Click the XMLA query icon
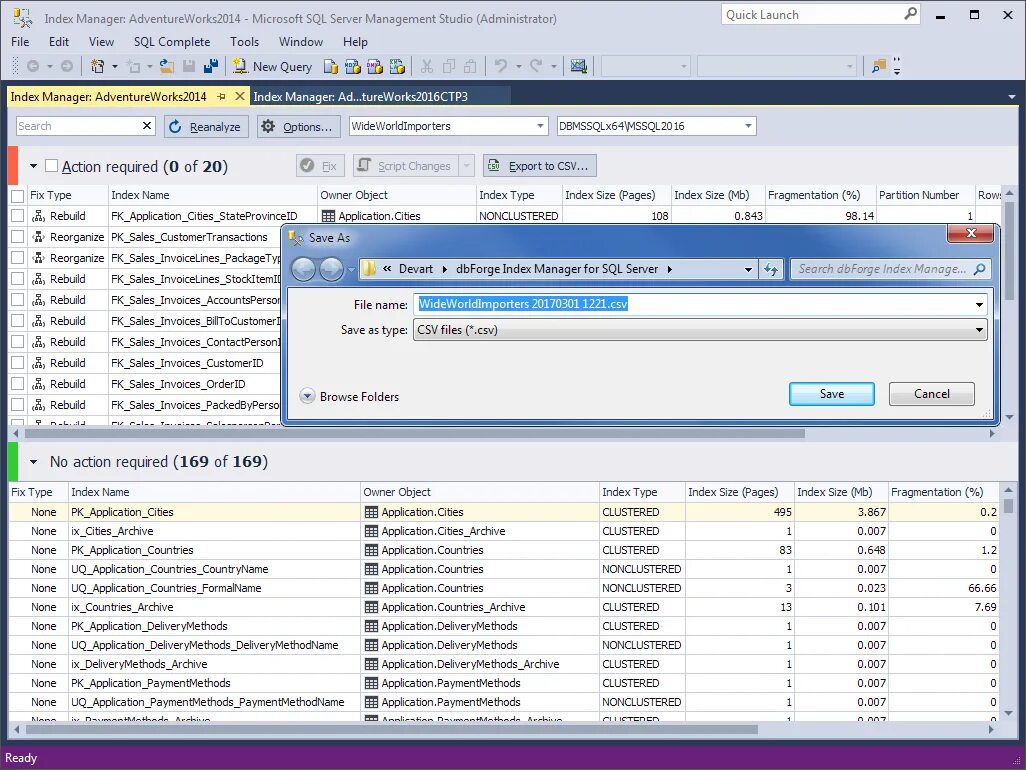Screen dimensions: 1026x770 pos(397,66)
